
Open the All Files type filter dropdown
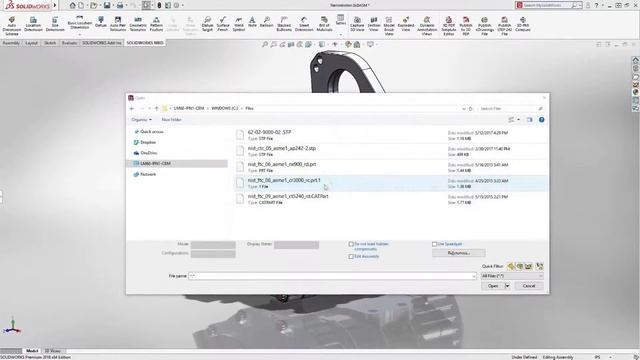point(512,276)
